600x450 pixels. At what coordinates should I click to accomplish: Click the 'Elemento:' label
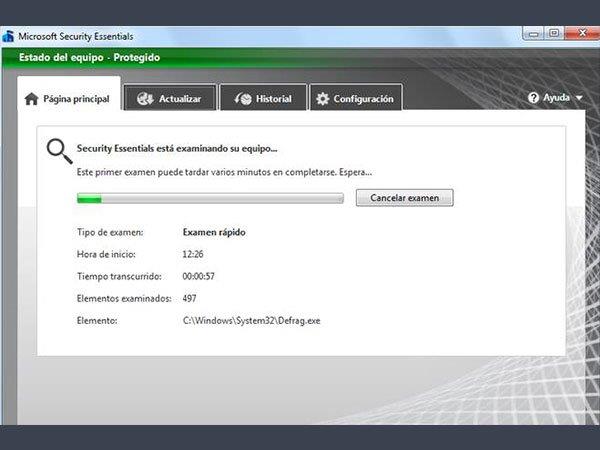(x=97, y=321)
